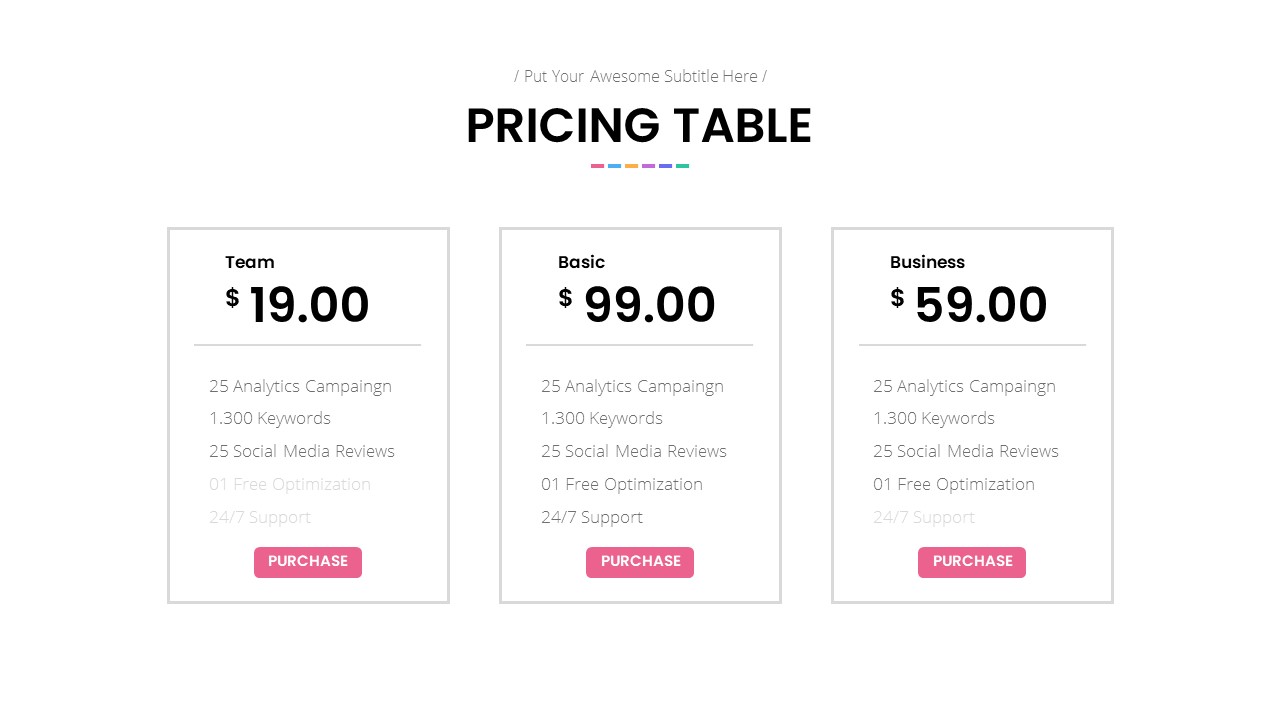The height and width of the screenshot is (720, 1280).
Task: Click the 59.00 Business price
Action: point(981,305)
